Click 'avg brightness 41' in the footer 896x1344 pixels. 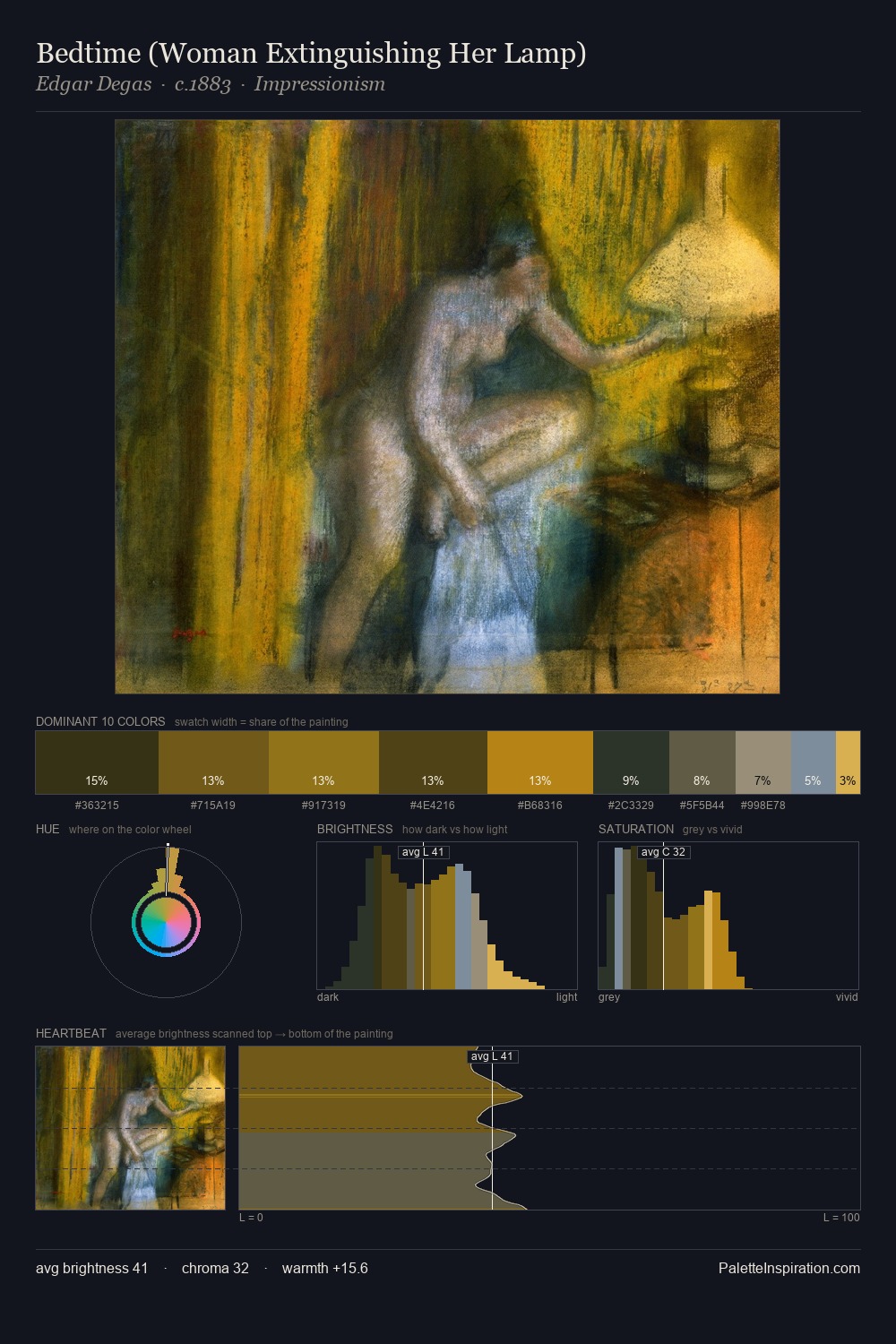point(92,1268)
